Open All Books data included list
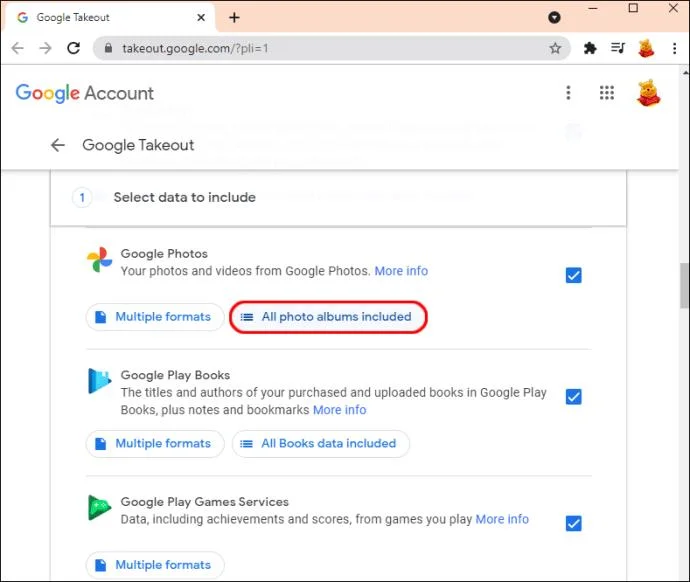Viewport: 690px width, 582px height. (x=321, y=443)
